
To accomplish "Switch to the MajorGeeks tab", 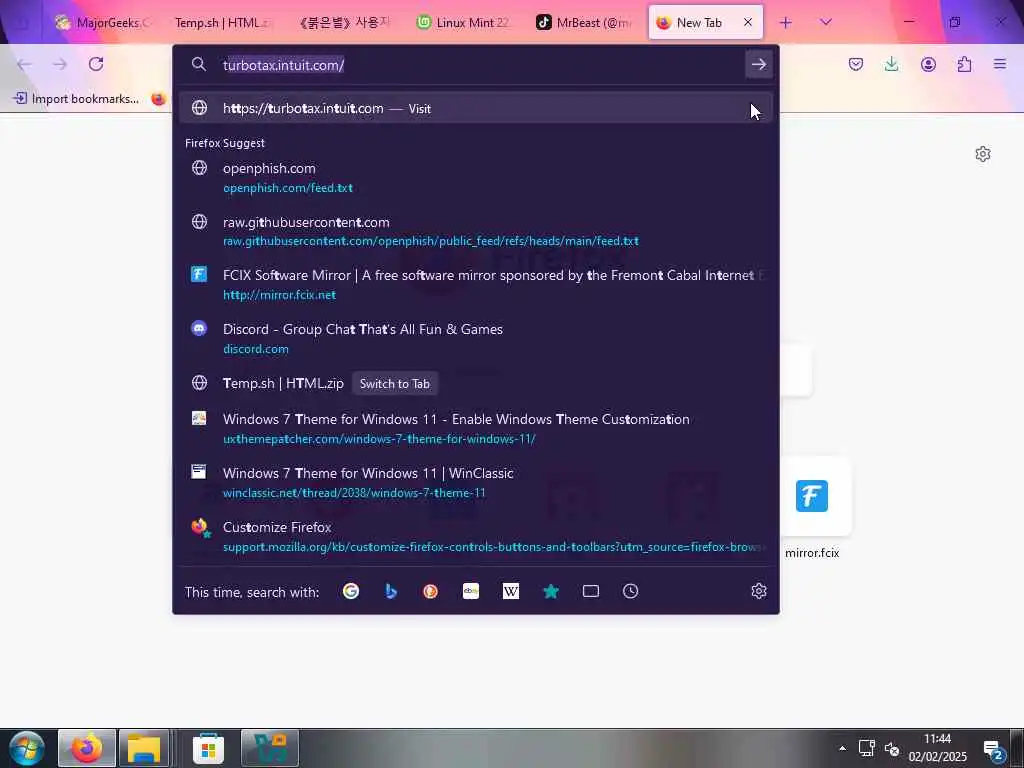I will pyautogui.click(x=102, y=22).
